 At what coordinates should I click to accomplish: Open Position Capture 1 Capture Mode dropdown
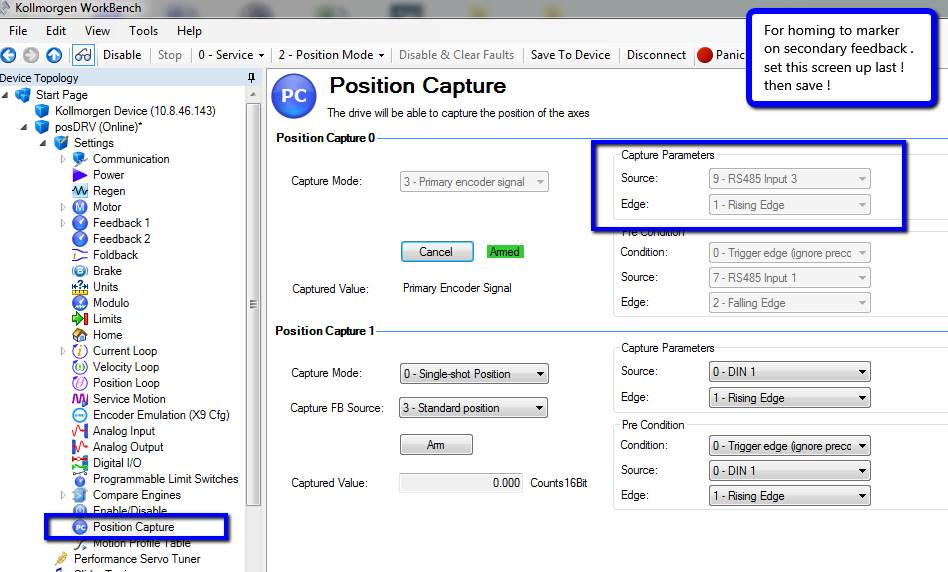pyautogui.click(x=474, y=374)
